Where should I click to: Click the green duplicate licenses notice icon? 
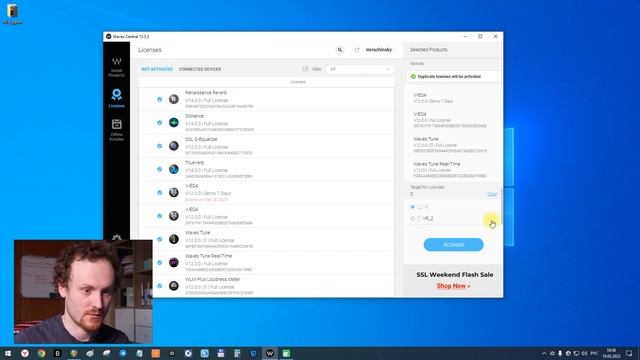click(413, 76)
